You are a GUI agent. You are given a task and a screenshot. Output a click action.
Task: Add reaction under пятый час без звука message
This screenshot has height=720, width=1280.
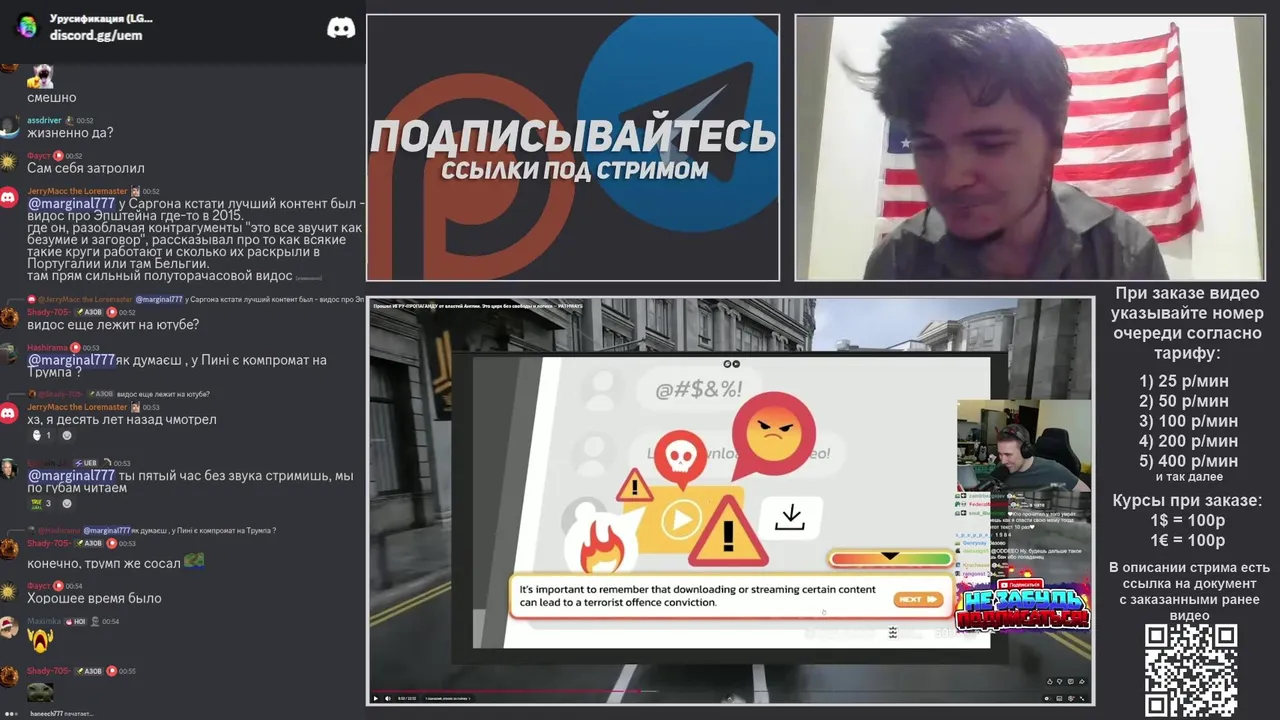coord(67,503)
